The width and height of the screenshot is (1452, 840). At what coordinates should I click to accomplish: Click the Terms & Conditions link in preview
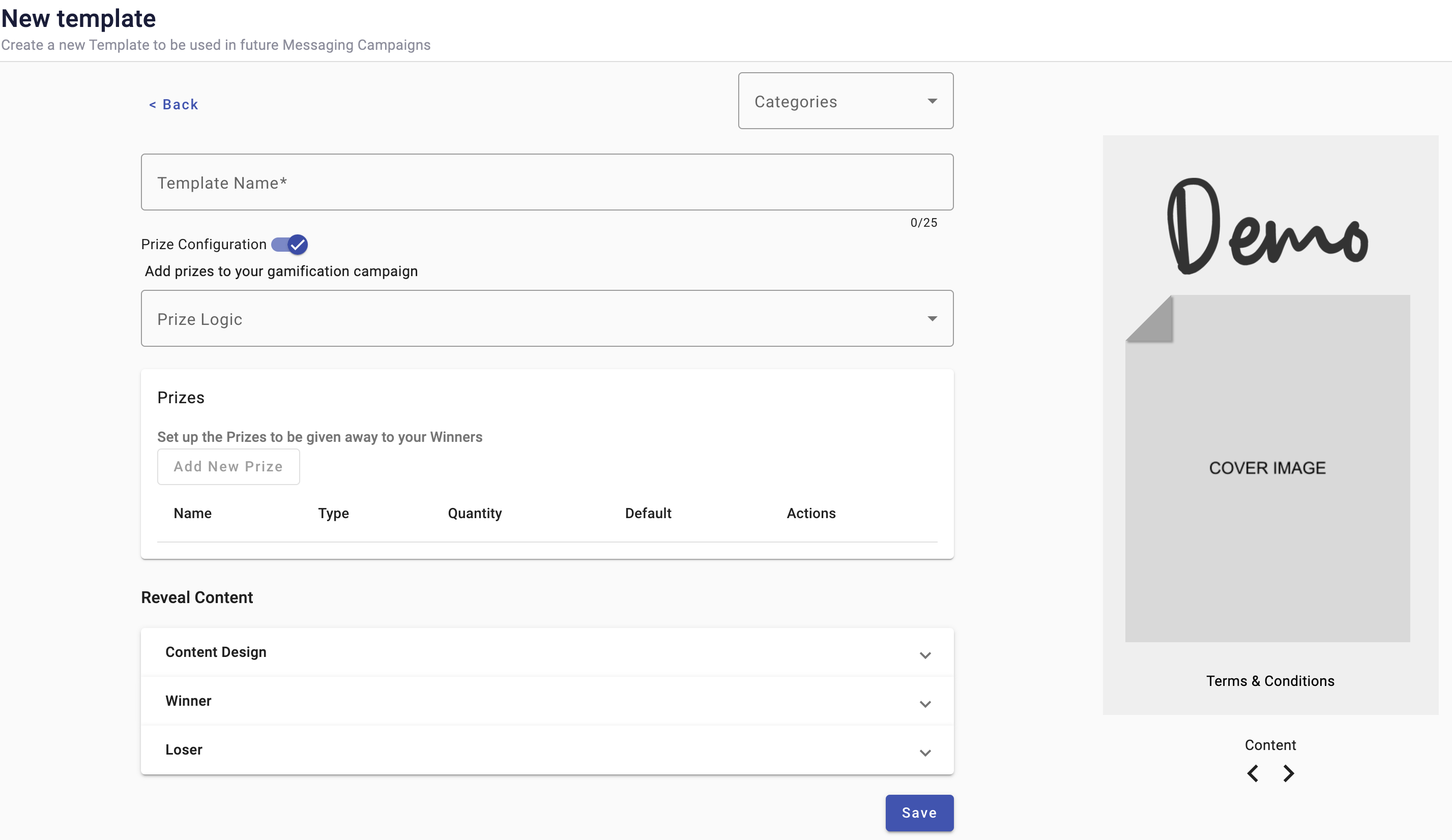point(1270,681)
